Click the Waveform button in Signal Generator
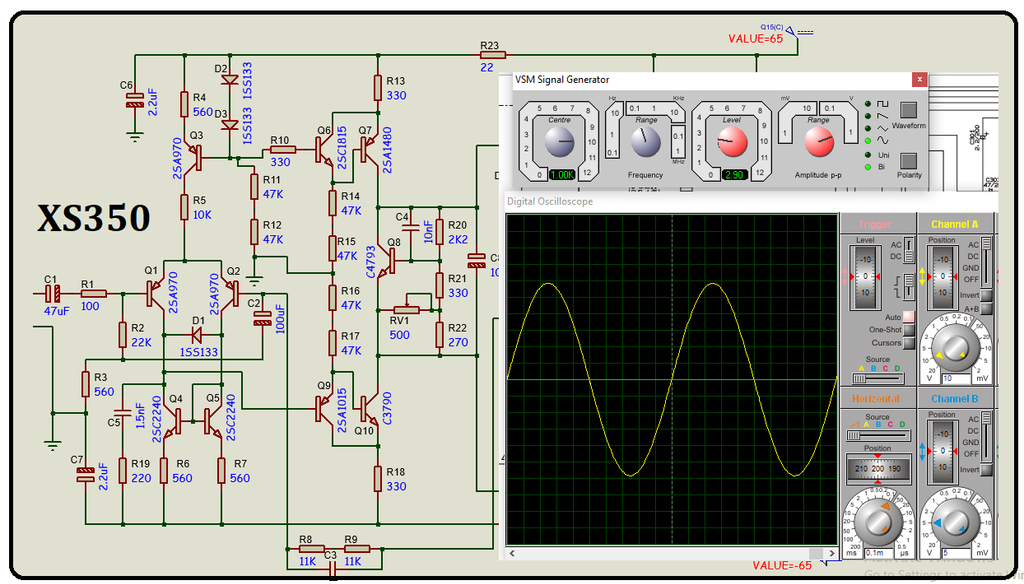The height and width of the screenshot is (584, 1024). click(908, 110)
